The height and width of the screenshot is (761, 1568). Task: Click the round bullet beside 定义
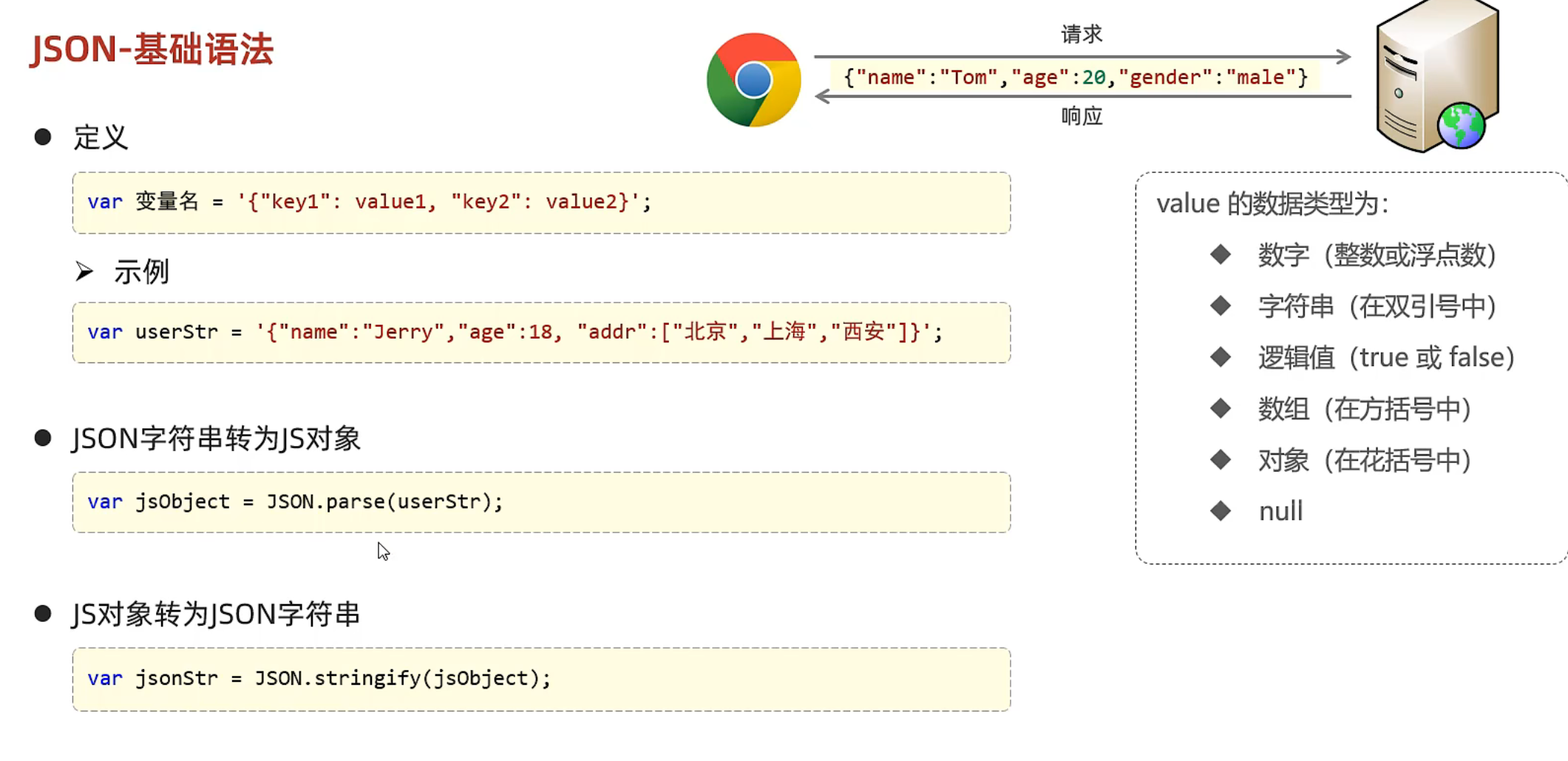coord(43,137)
